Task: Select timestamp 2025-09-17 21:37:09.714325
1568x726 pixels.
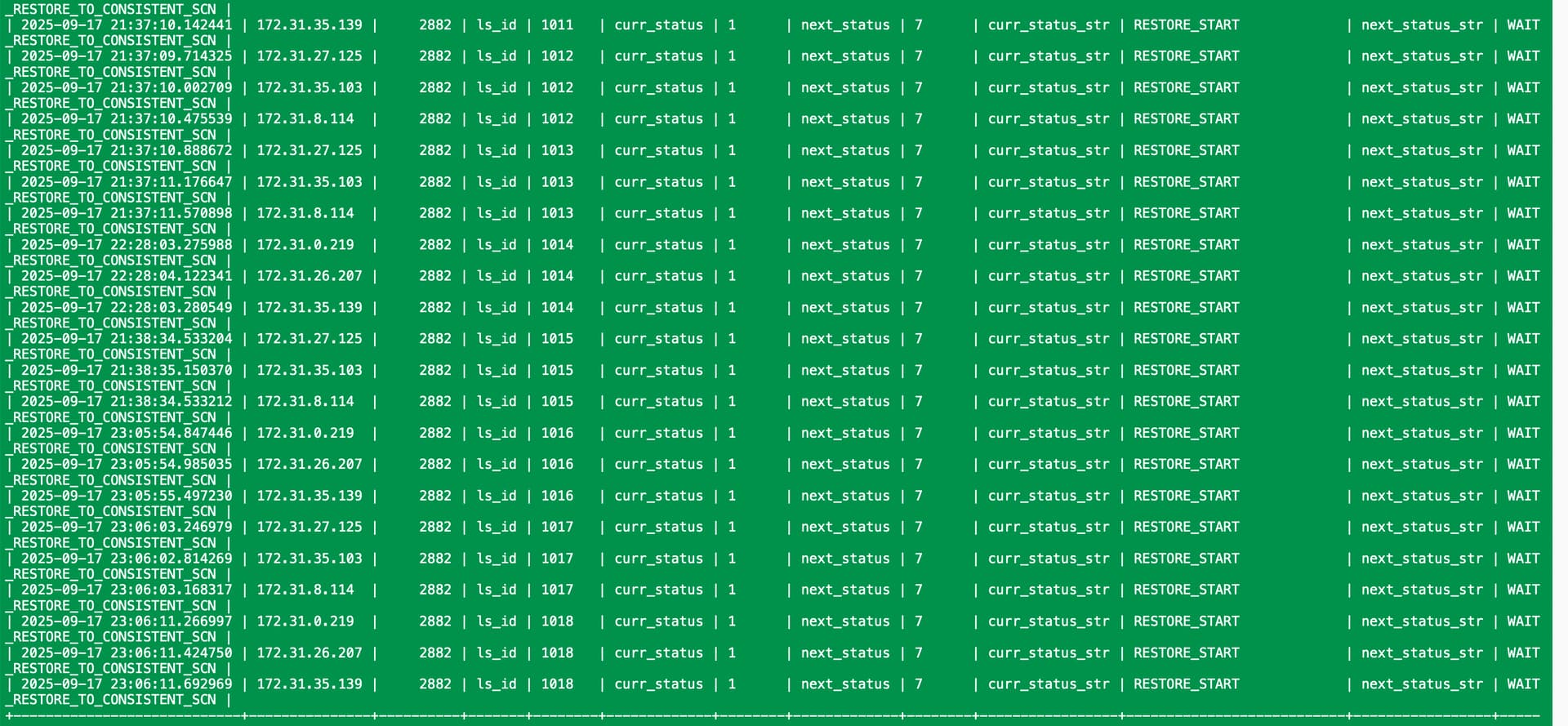Action: pyautogui.click(x=127, y=56)
